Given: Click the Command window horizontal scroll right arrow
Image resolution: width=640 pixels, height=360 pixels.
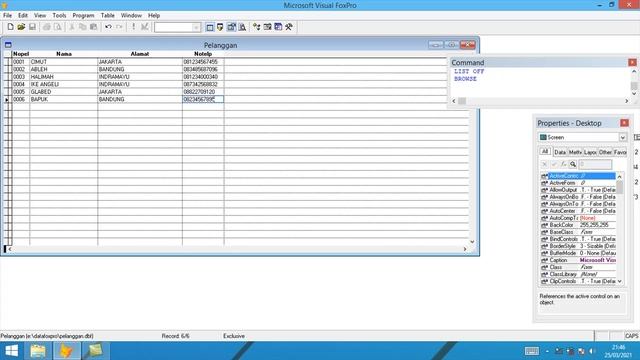Looking at the screenshot, I should 627,101.
